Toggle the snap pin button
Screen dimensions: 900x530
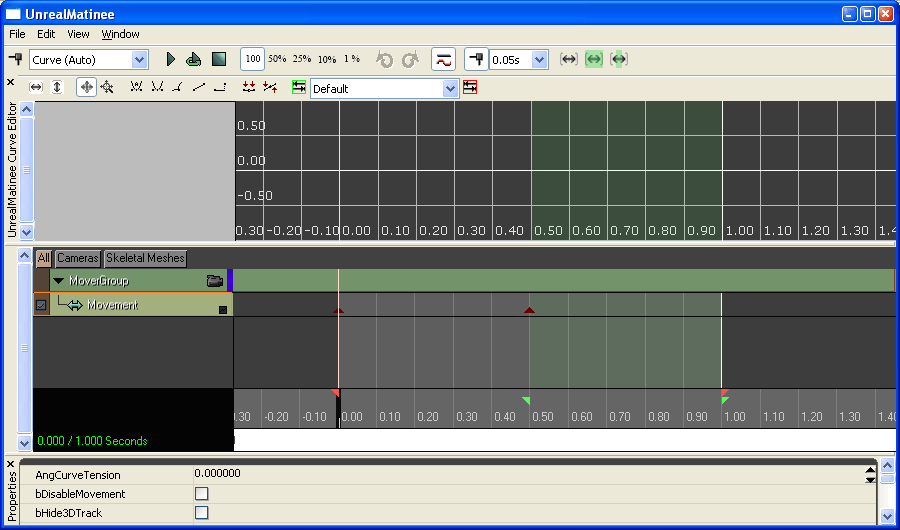[x=476, y=59]
